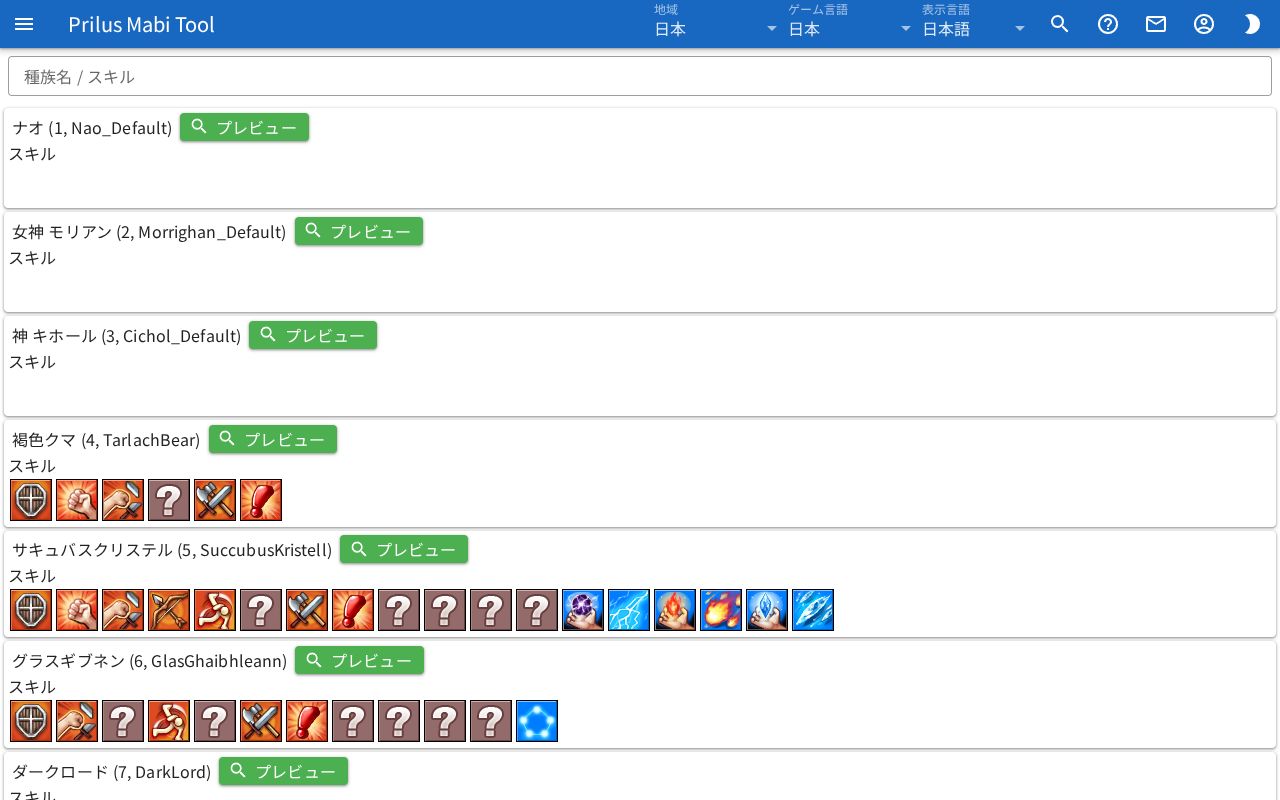Open the user account icon

pos(1204,24)
